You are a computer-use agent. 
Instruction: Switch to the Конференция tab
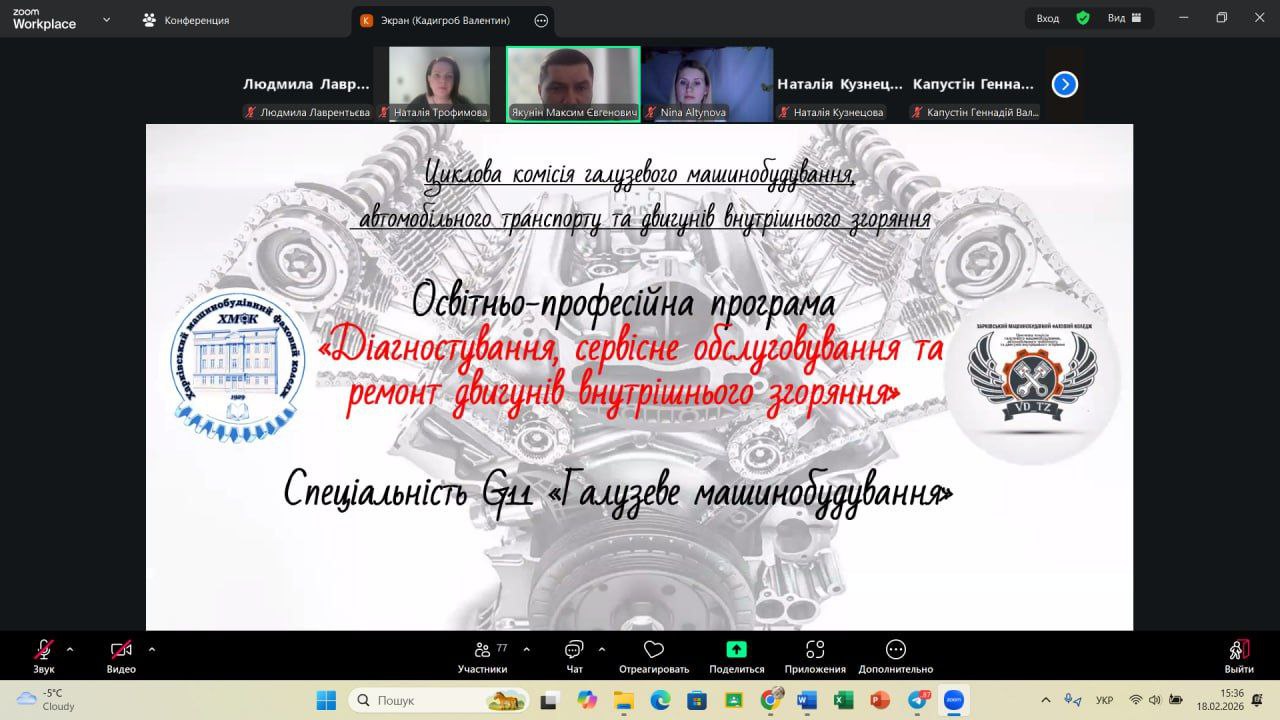[186, 20]
